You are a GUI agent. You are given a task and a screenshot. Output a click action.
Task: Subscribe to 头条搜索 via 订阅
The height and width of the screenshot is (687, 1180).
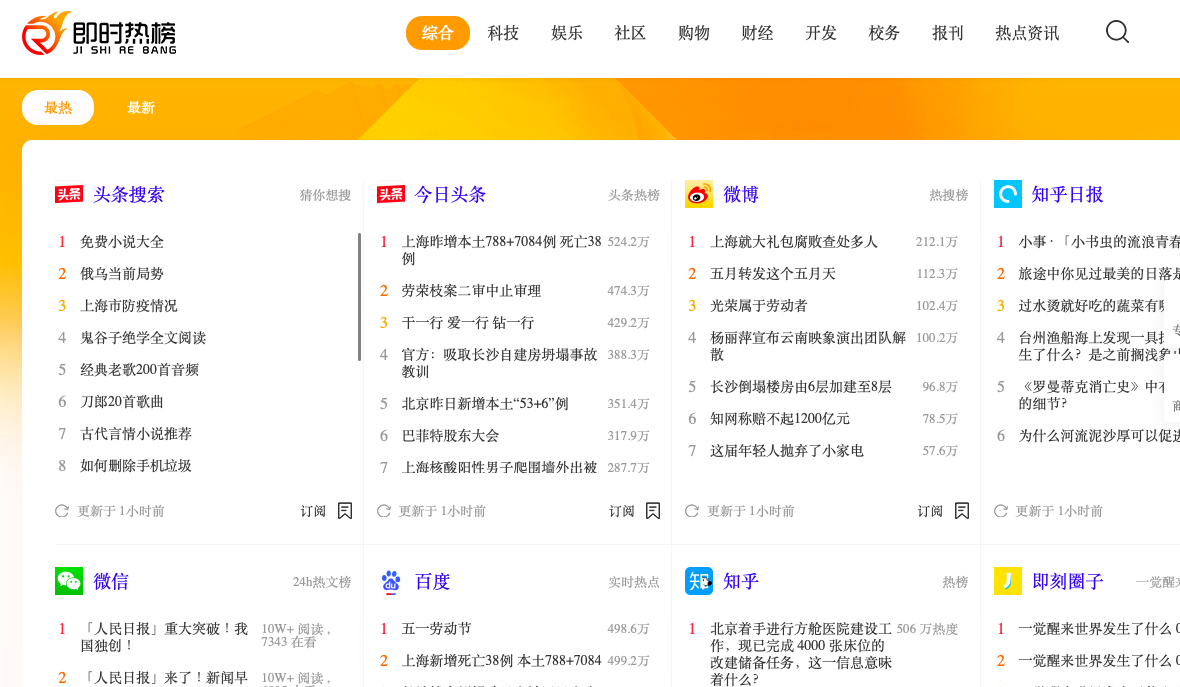(x=313, y=511)
